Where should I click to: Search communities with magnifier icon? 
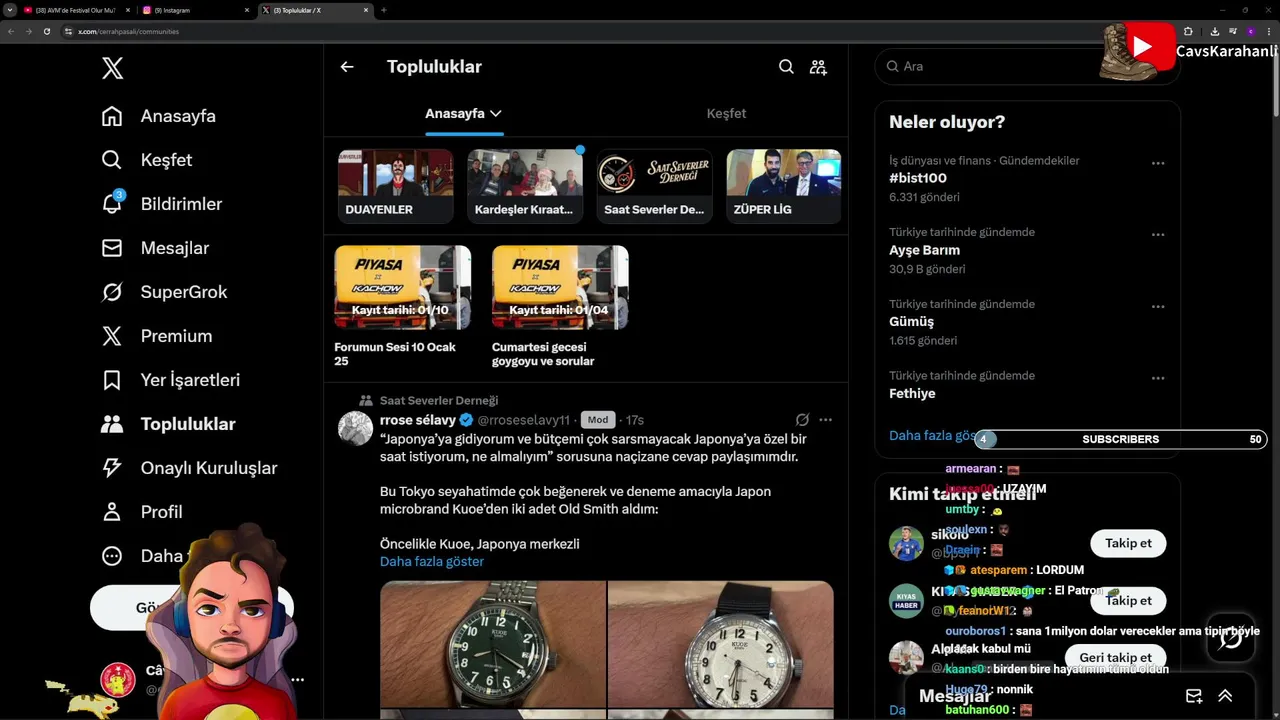[x=786, y=67]
